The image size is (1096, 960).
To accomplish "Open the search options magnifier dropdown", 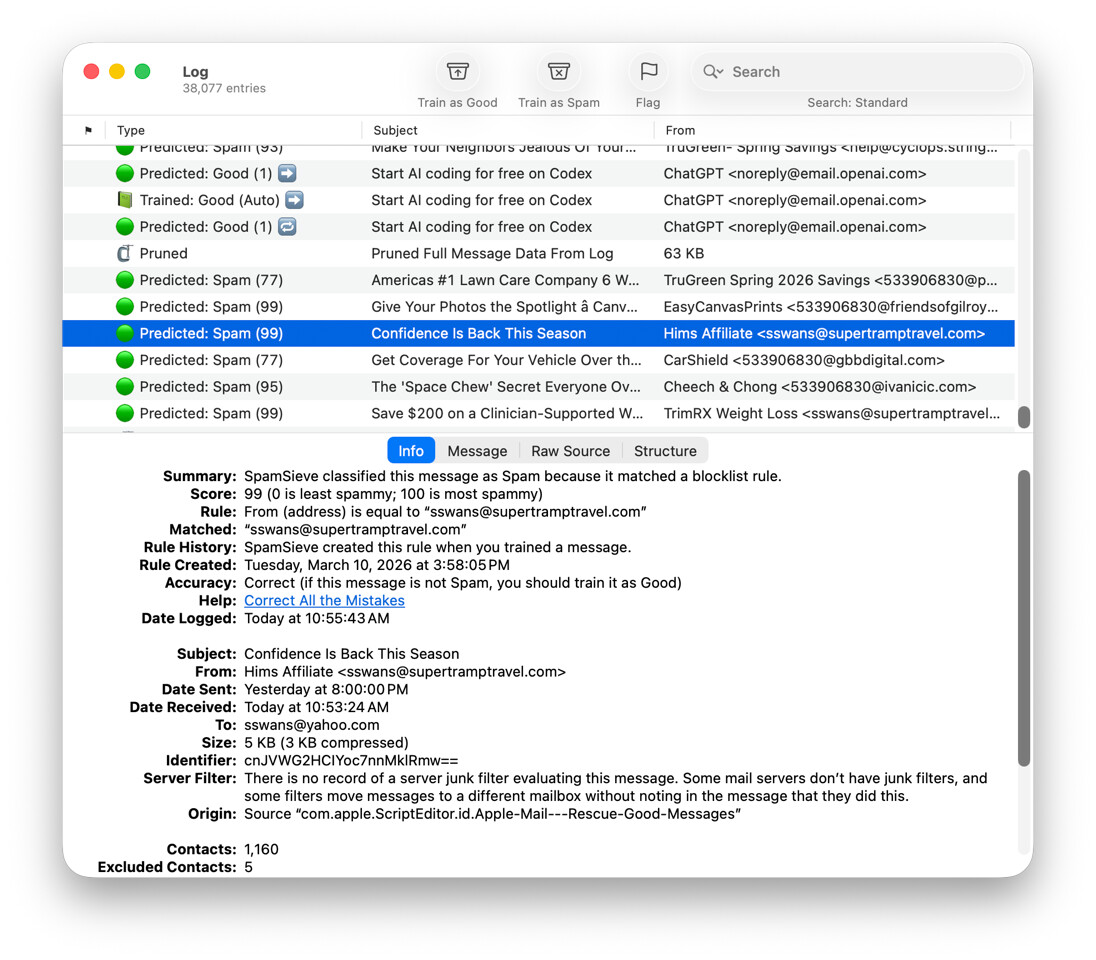I will coord(713,72).
